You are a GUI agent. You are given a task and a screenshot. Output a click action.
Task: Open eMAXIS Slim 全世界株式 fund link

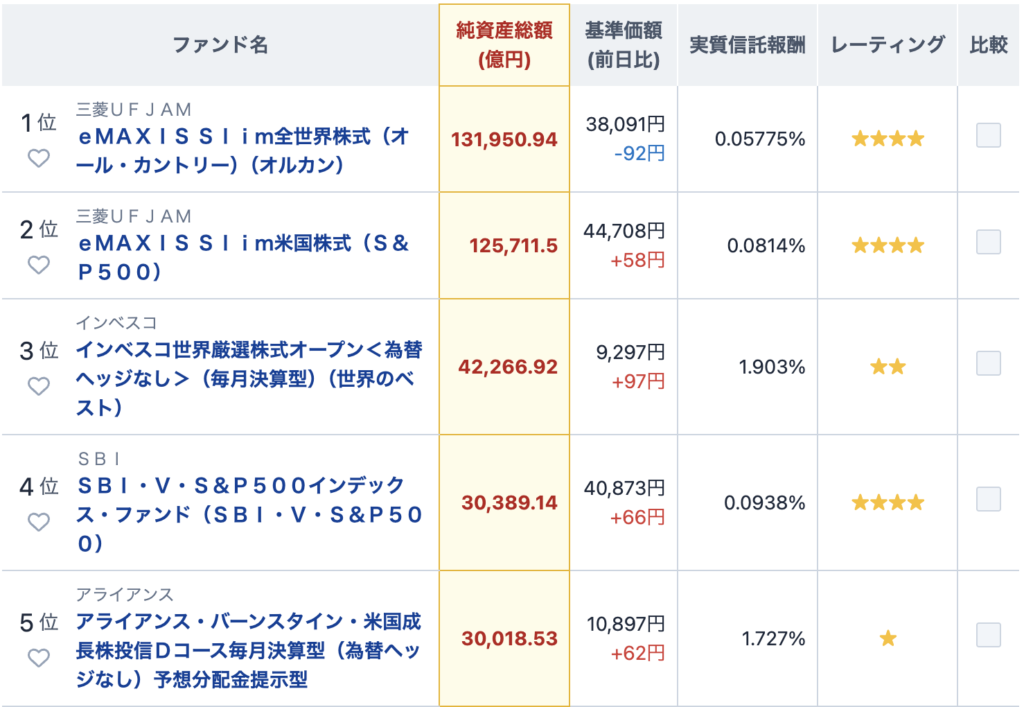(244, 151)
